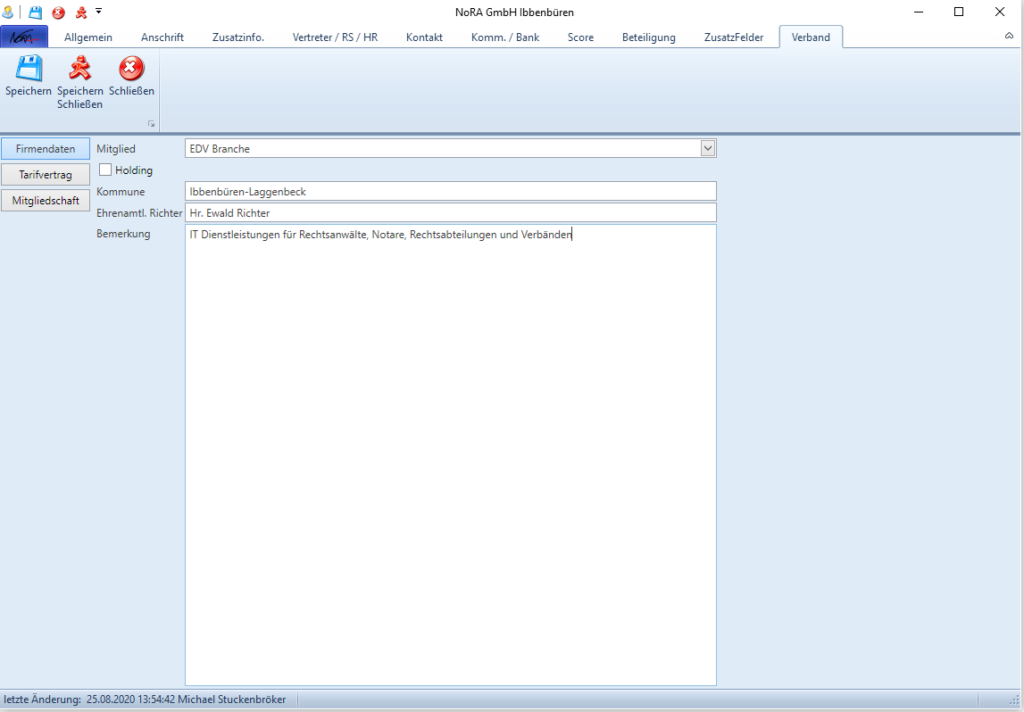Image resolution: width=1024 pixels, height=712 pixels.
Task: Open the Komm. / Bank tab
Action: tap(505, 37)
